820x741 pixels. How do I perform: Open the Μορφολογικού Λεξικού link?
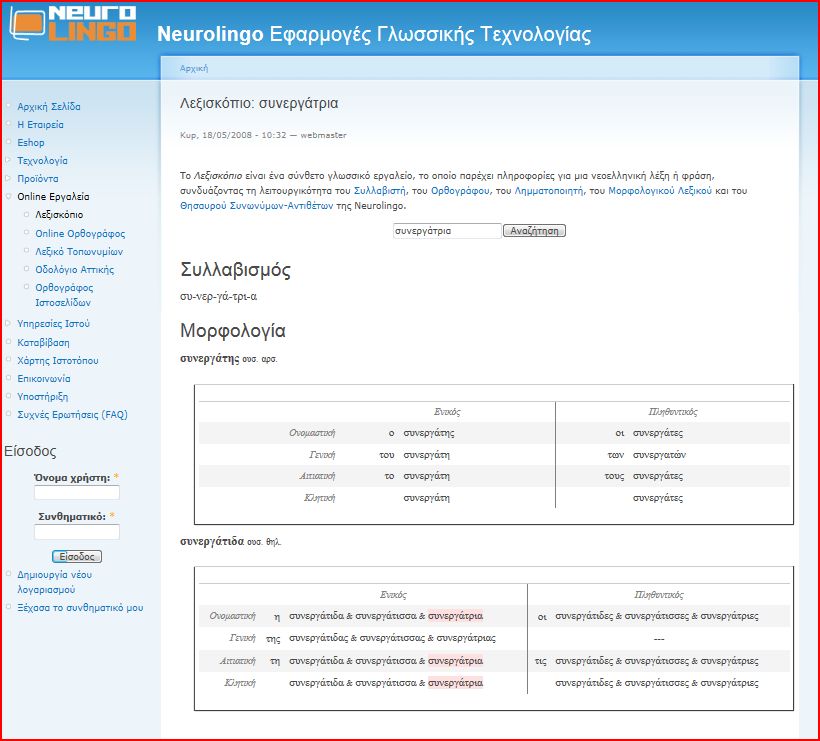[x=660, y=191]
